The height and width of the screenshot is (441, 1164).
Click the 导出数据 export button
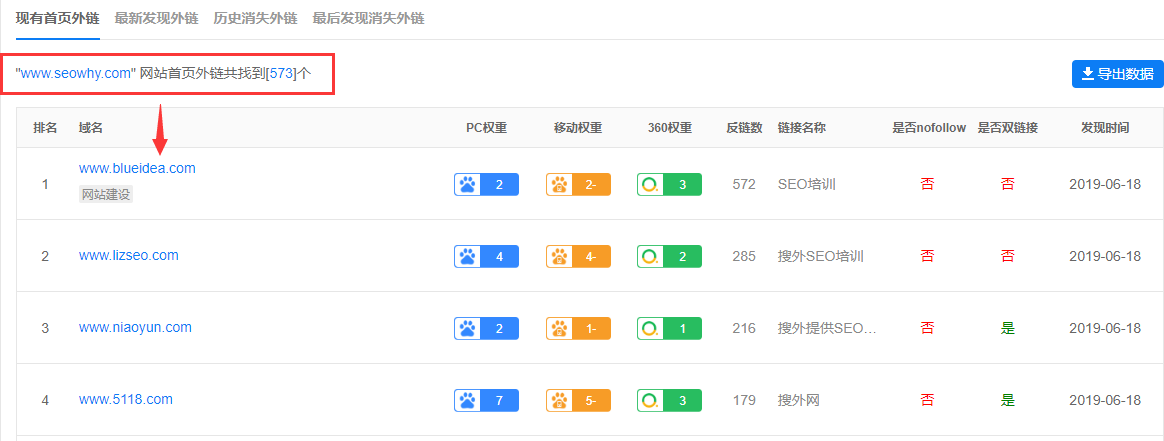point(1117,74)
